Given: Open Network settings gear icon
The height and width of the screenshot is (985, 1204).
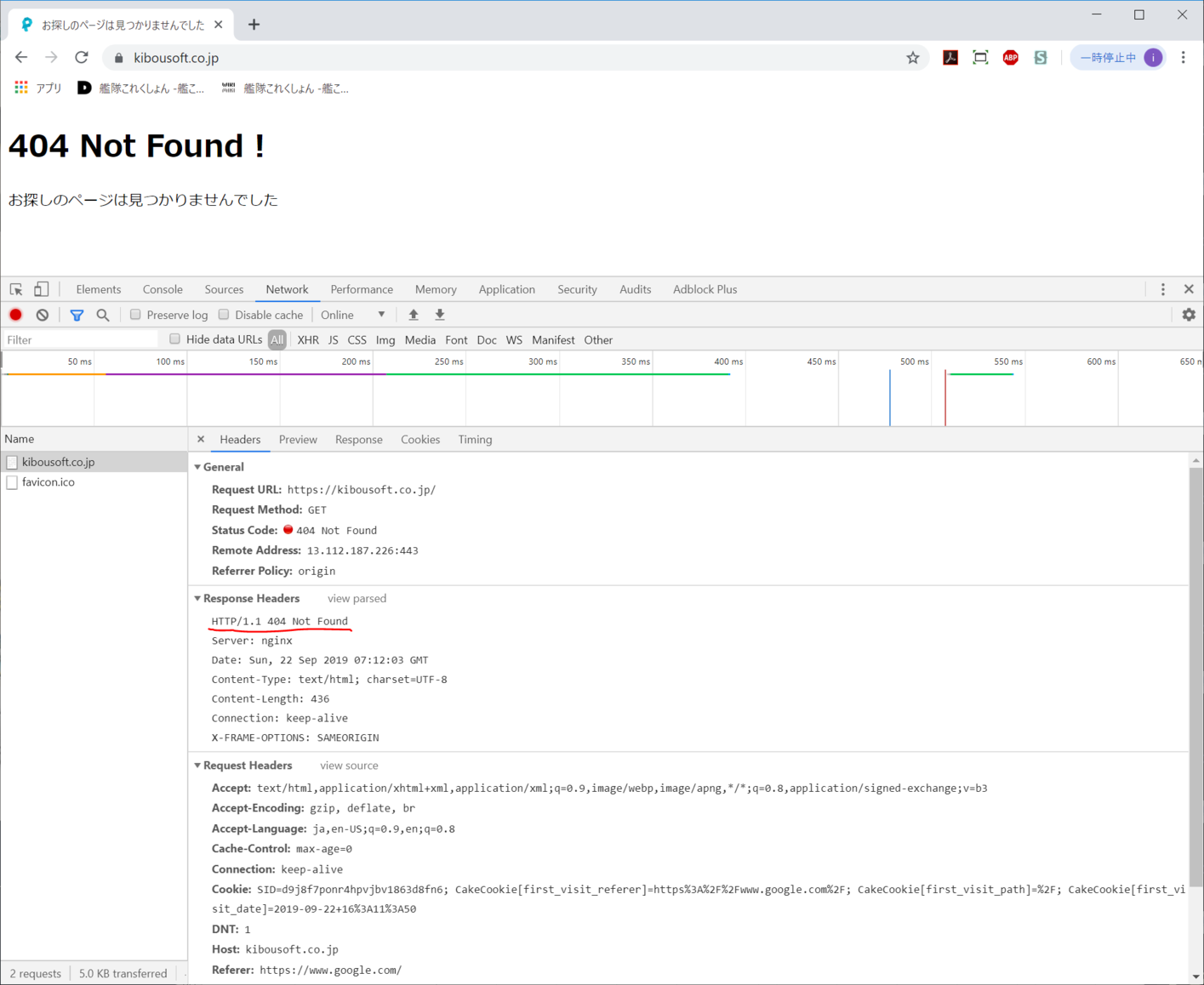Looking at the screenshot, I should tap(1189, 315).
